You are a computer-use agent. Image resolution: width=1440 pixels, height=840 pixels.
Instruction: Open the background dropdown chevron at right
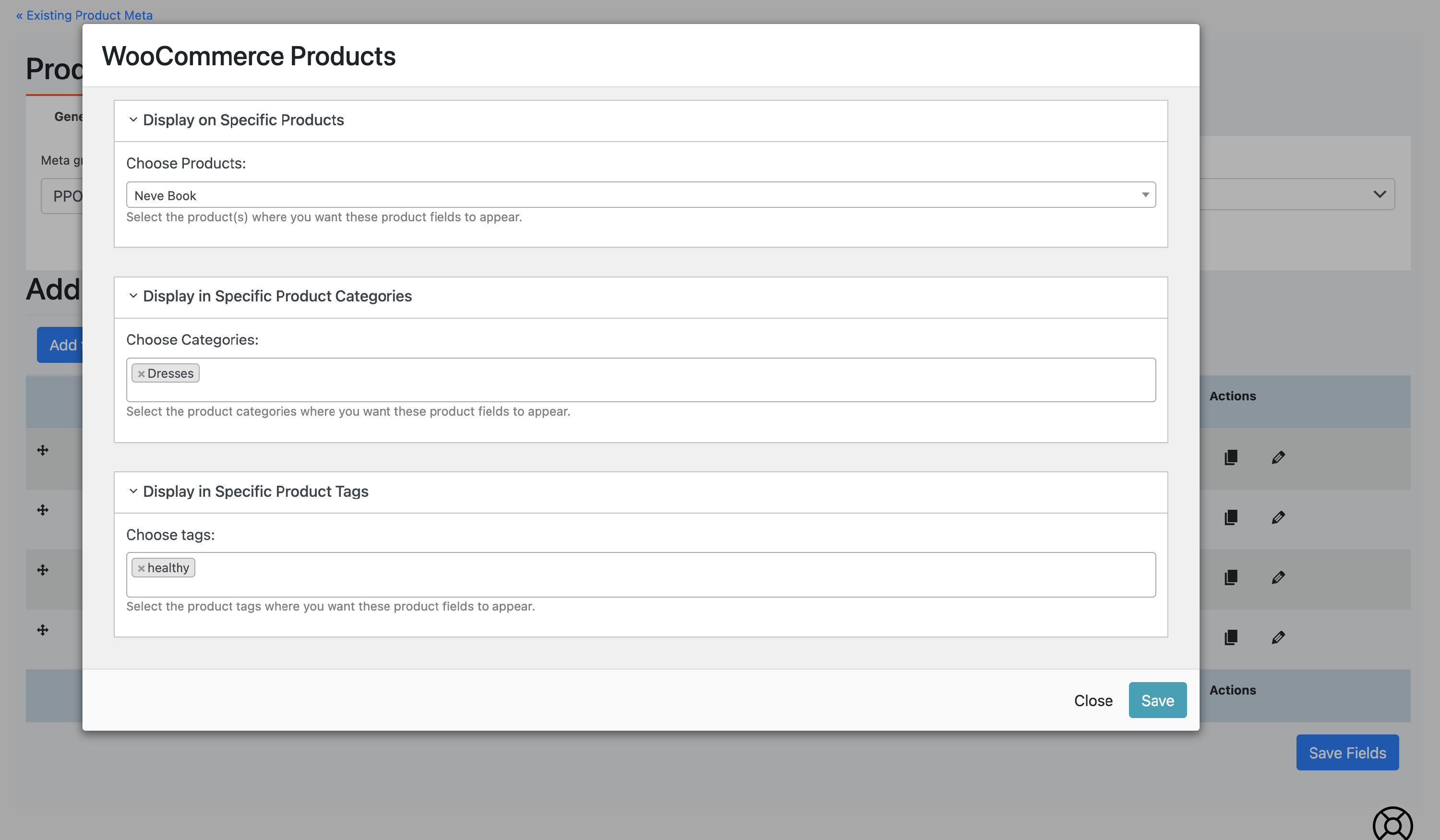(1380, 194)
